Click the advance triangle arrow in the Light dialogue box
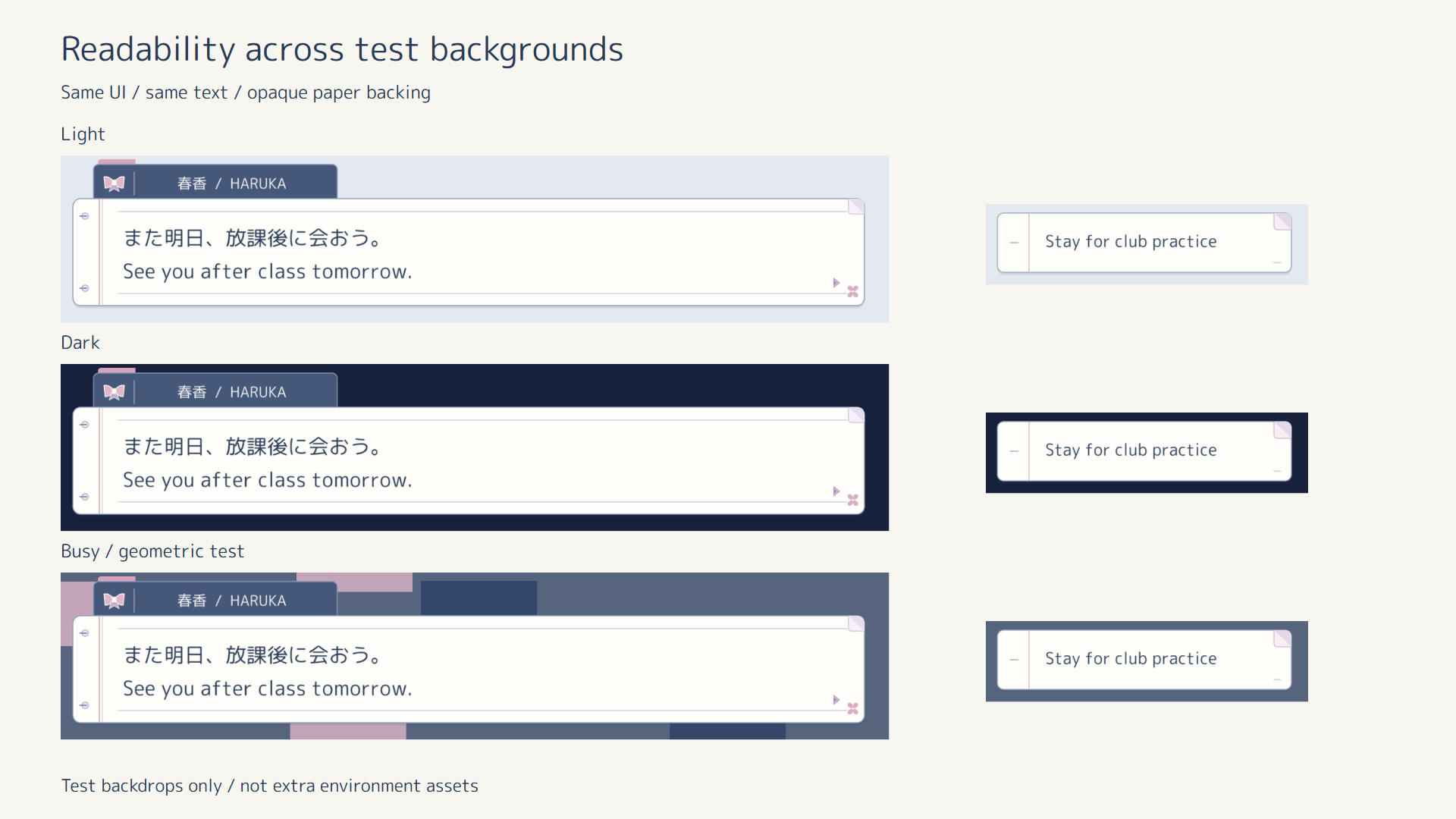This screenshot has width=1456, height=819. 836,283
